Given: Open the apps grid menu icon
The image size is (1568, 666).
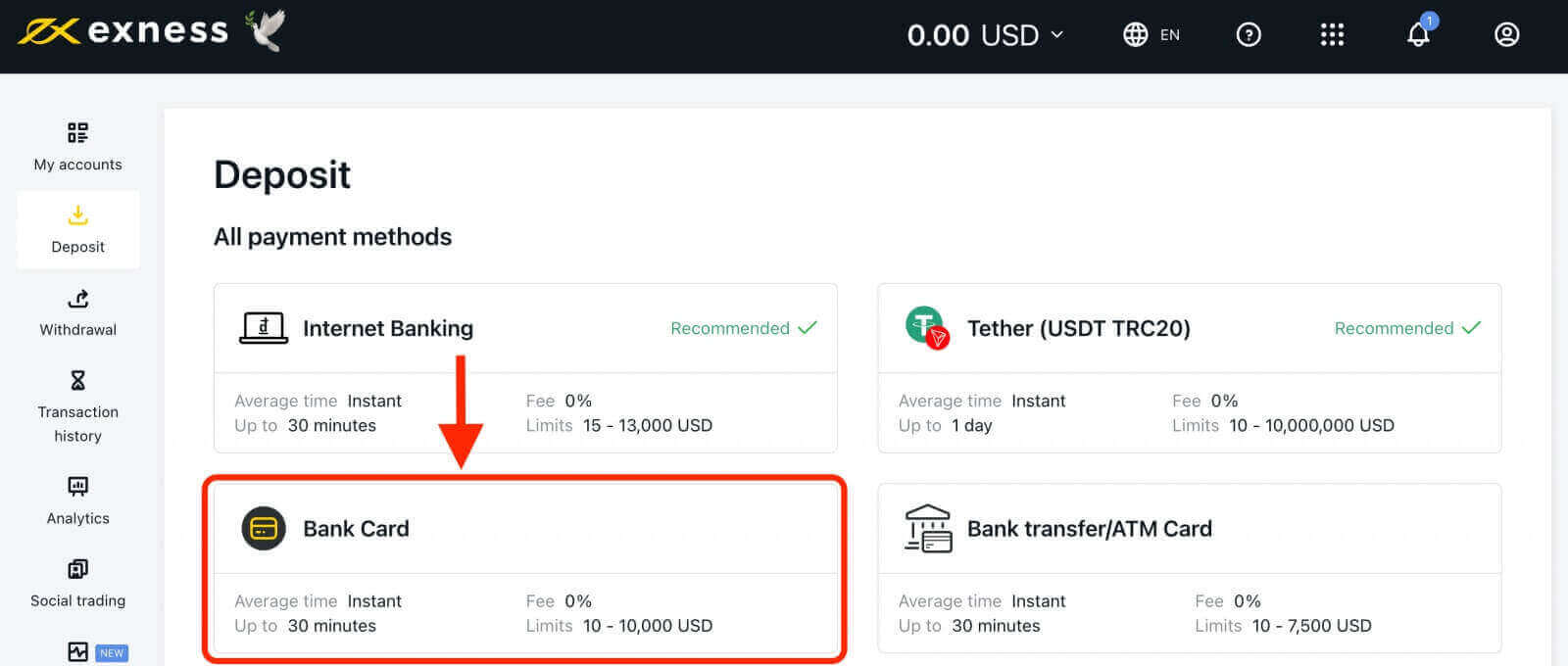Looking at the screenshot, I should point(1332,35).
